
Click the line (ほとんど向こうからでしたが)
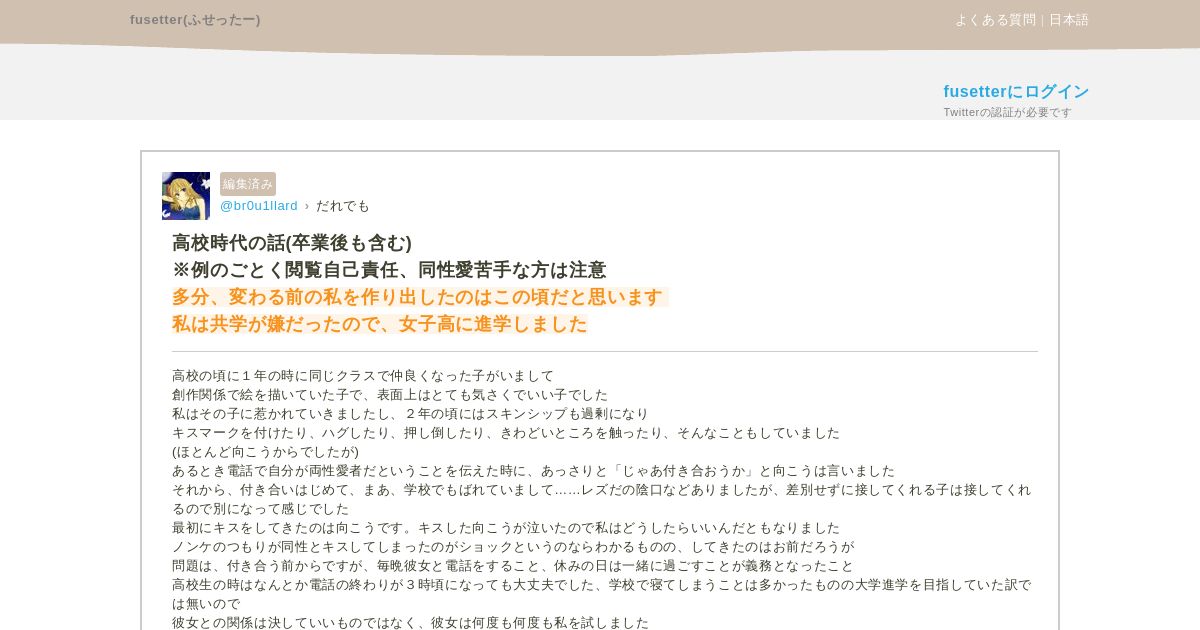[x=265, y=452]
